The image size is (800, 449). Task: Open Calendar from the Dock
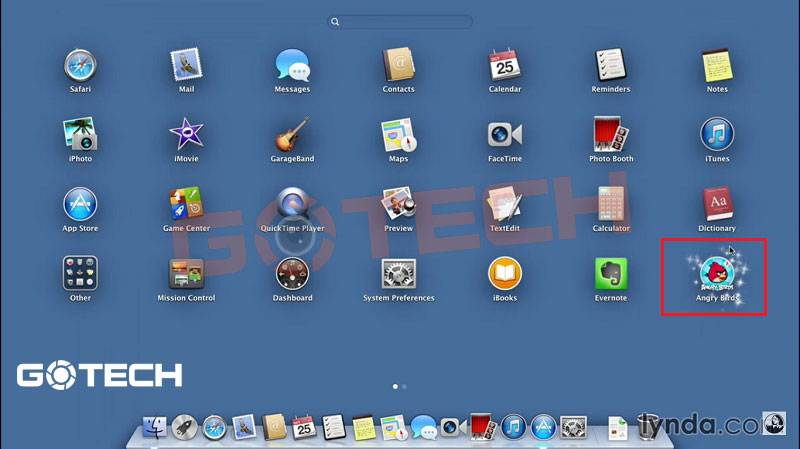pos(304,428)
